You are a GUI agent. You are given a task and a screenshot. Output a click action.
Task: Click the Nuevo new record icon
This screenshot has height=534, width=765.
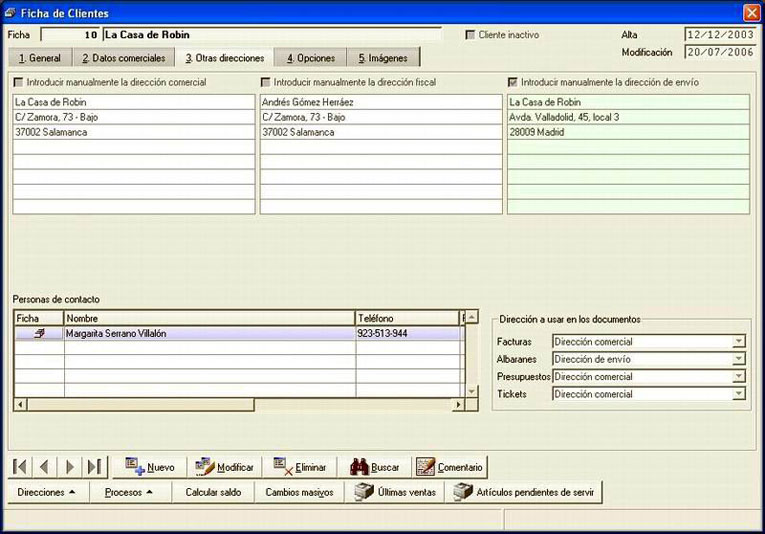pos(135,466)
